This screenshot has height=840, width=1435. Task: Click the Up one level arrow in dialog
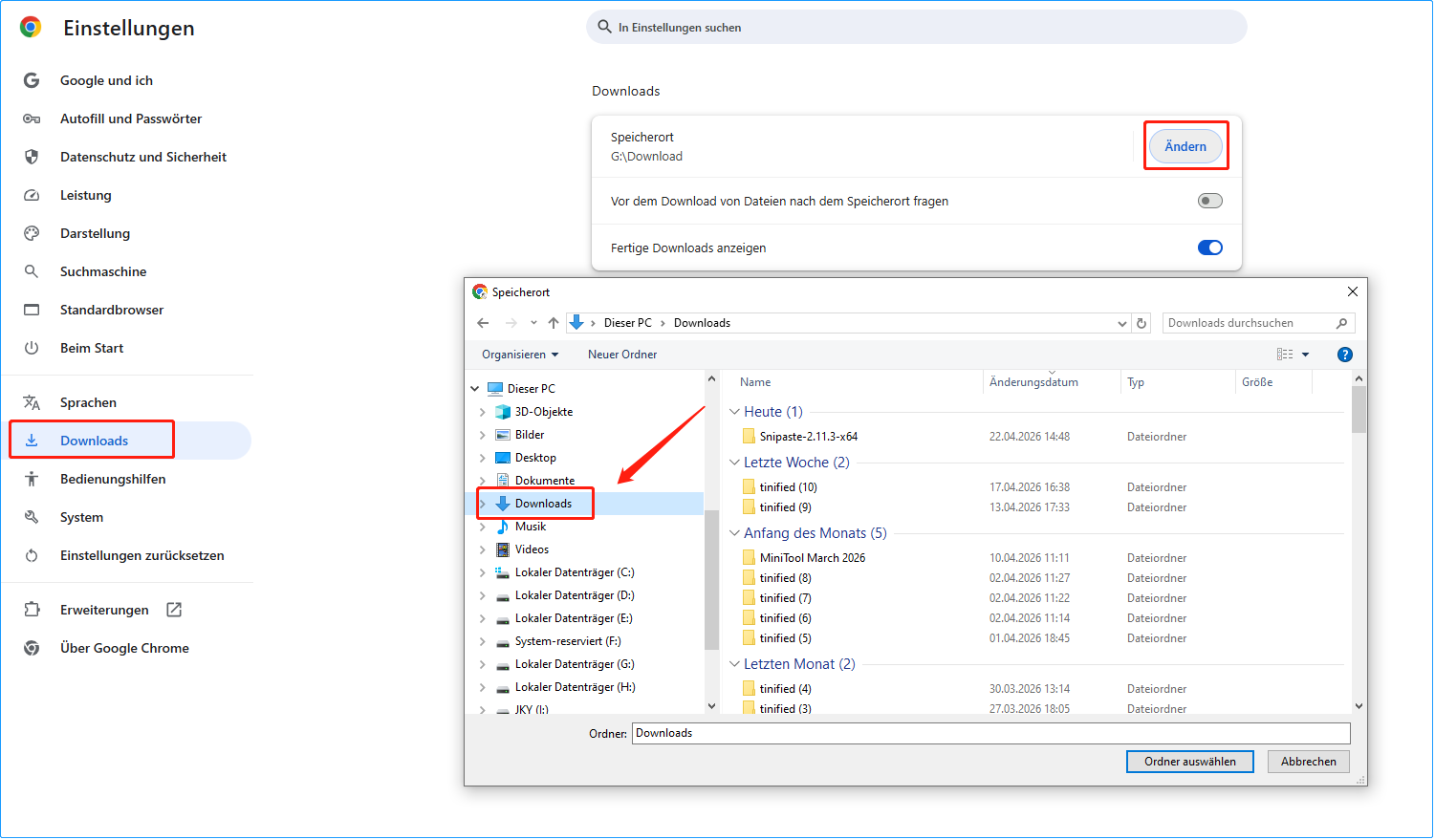tap(554, 323)
